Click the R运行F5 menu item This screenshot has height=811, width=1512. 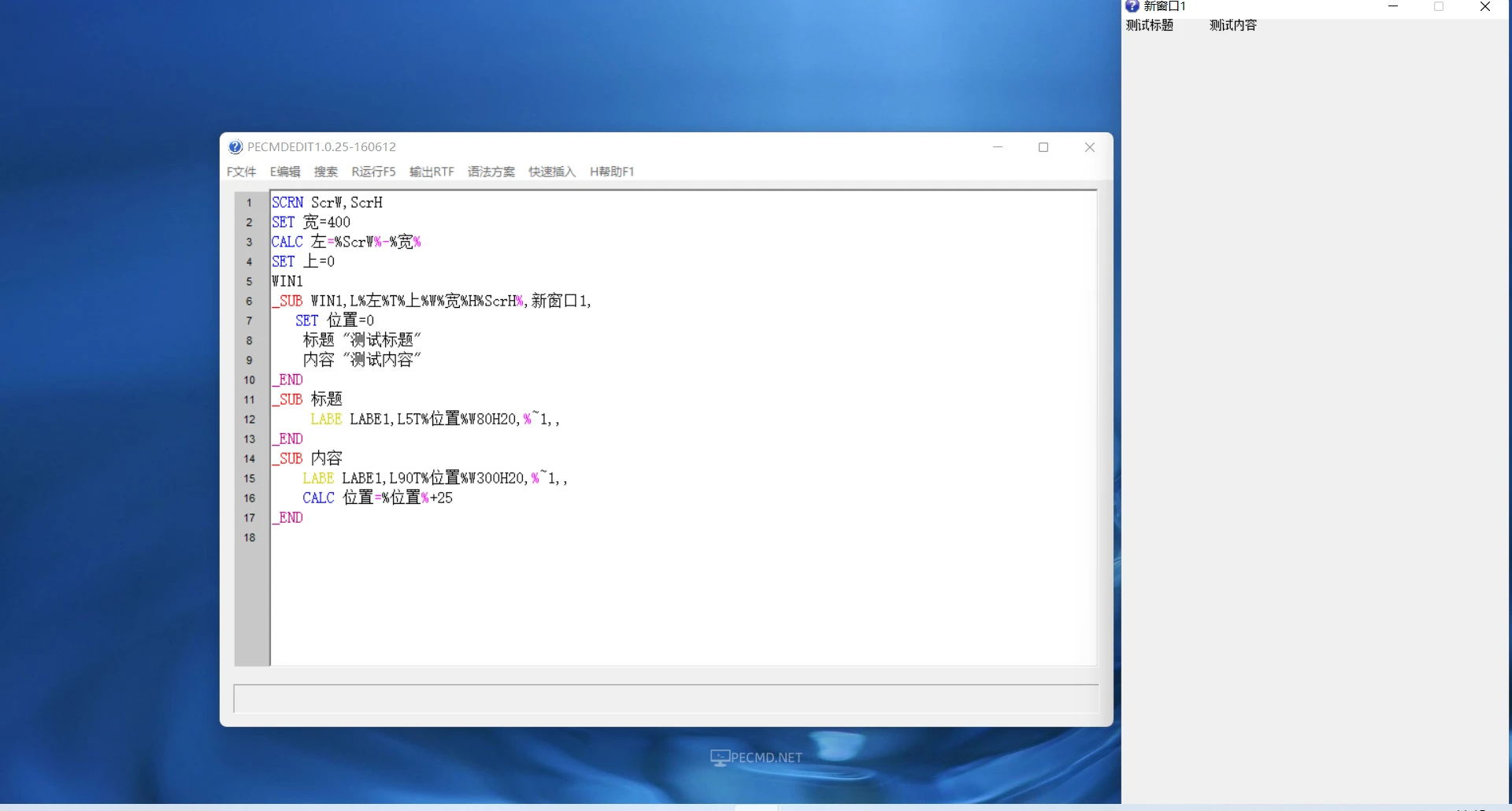pos(373,172)
